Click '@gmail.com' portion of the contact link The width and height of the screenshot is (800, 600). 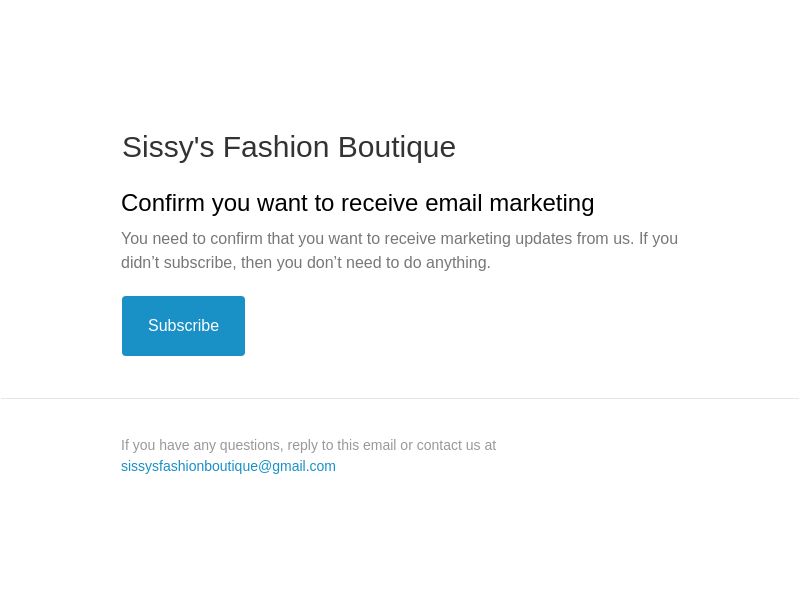tap(296, 466)
